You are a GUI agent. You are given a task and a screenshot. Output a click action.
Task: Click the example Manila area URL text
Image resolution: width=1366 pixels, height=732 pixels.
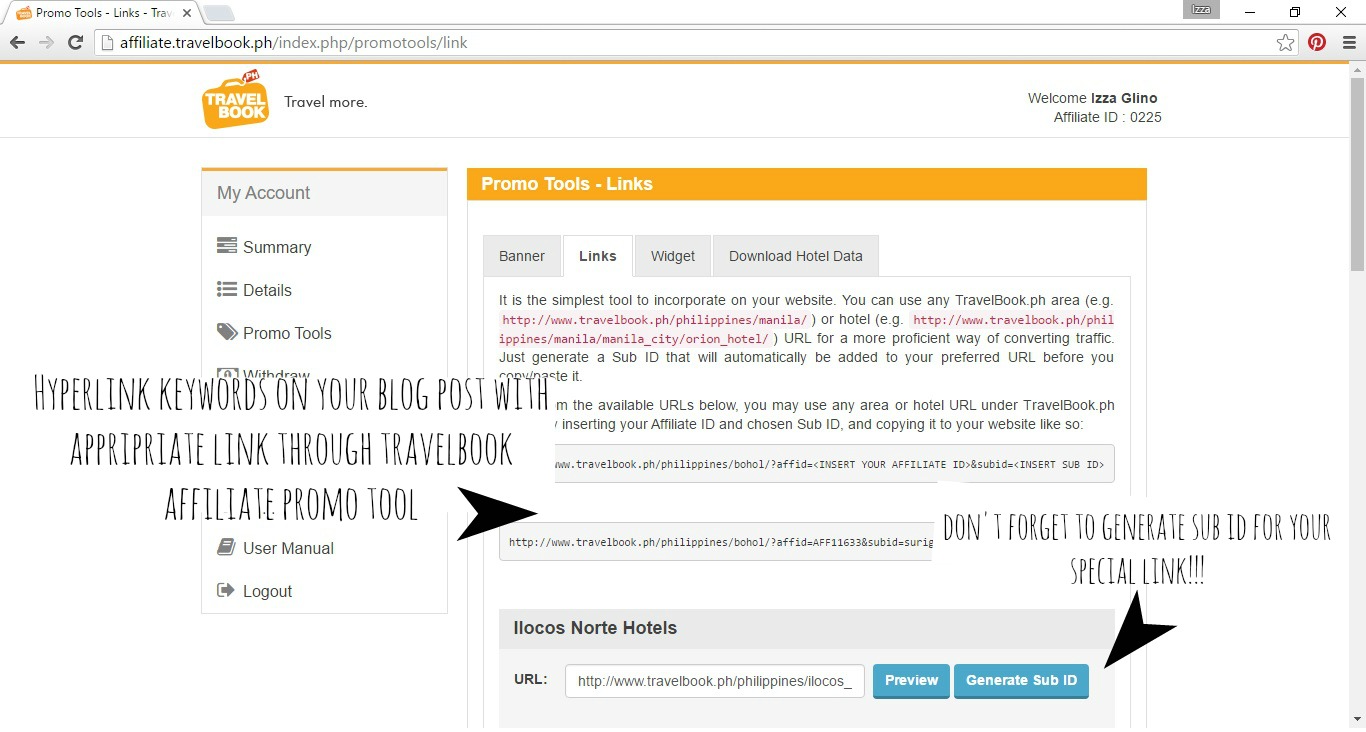pos(655,320)
